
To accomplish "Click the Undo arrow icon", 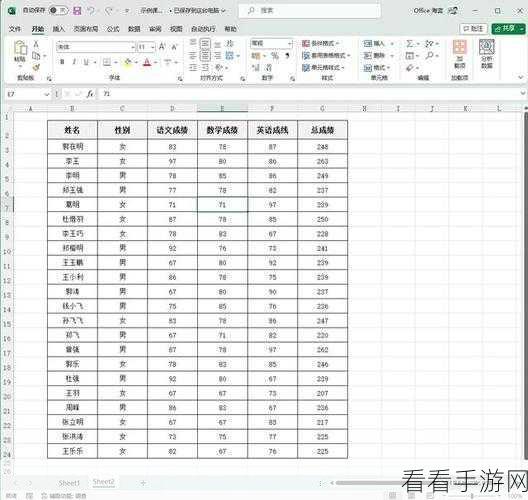I will click(x=91, y=11).
